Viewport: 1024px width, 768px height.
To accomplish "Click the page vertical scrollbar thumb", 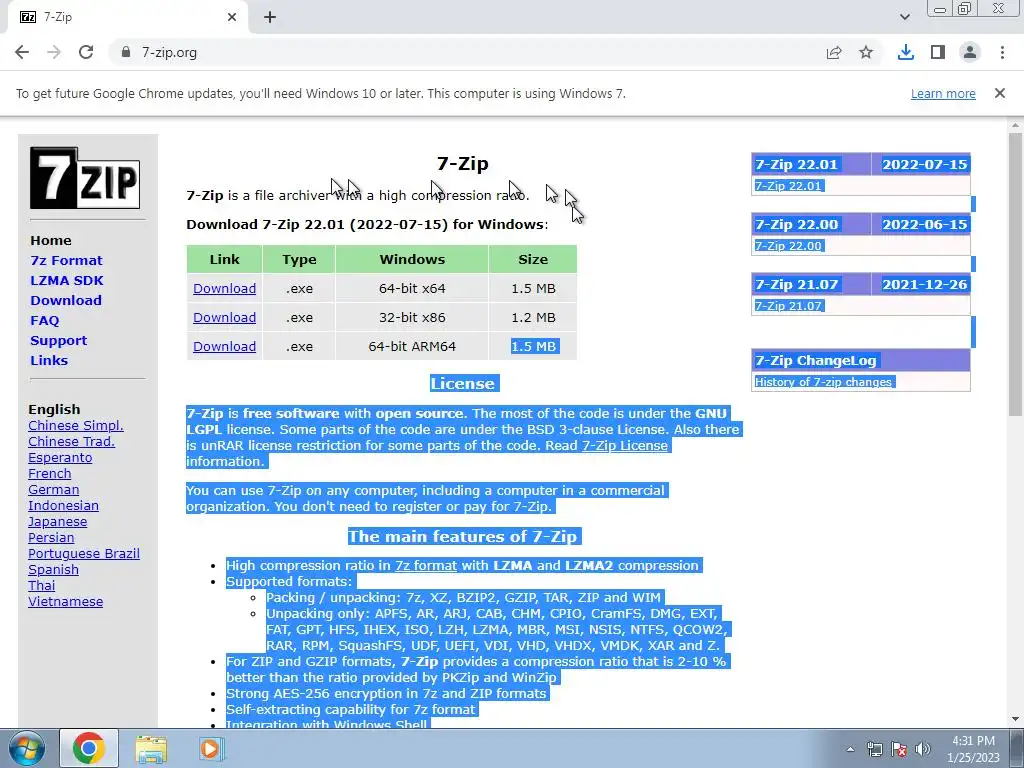I will click(1015, 274).
